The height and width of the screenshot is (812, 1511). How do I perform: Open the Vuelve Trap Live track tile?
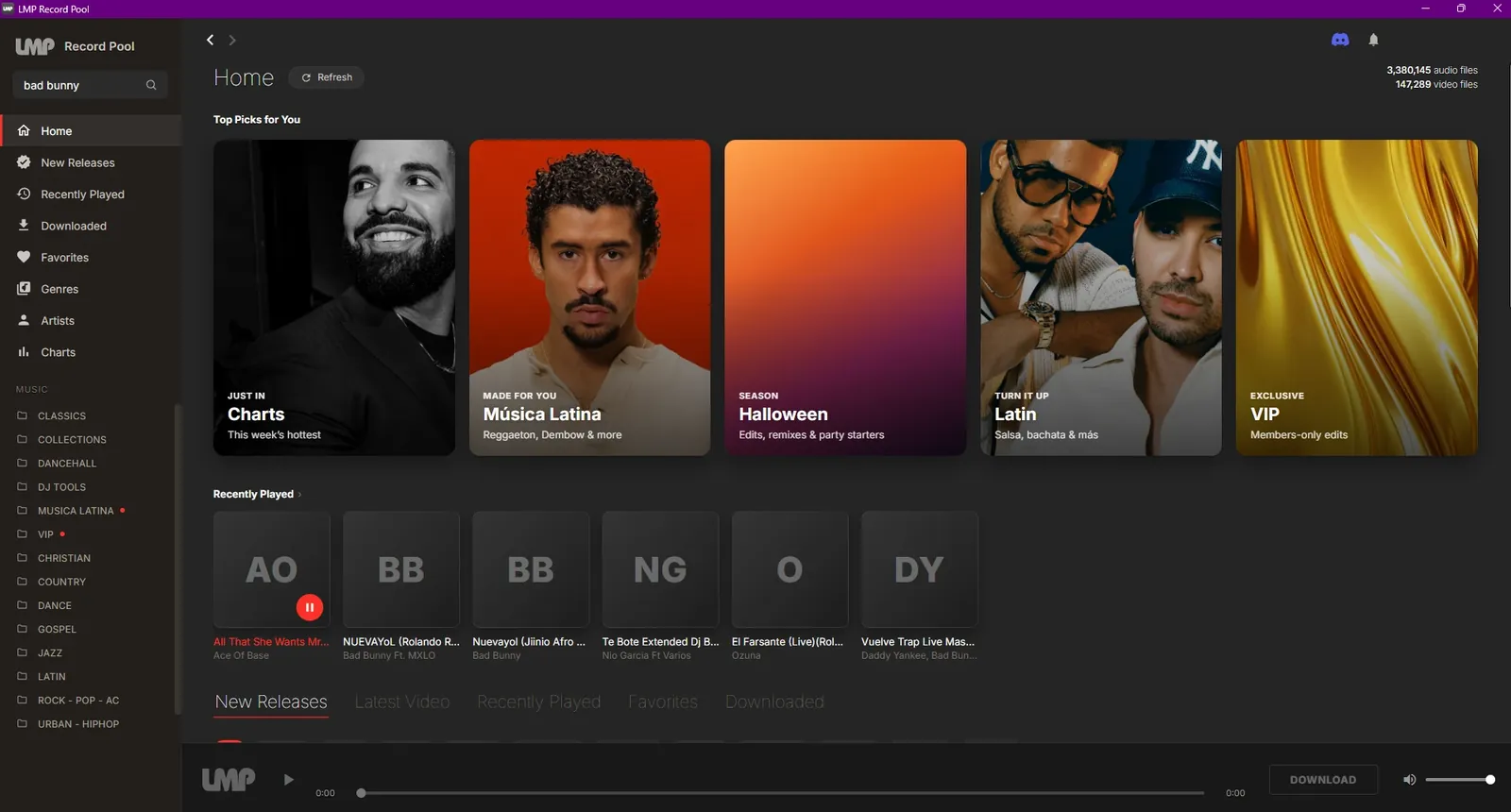tap(920, 586)
